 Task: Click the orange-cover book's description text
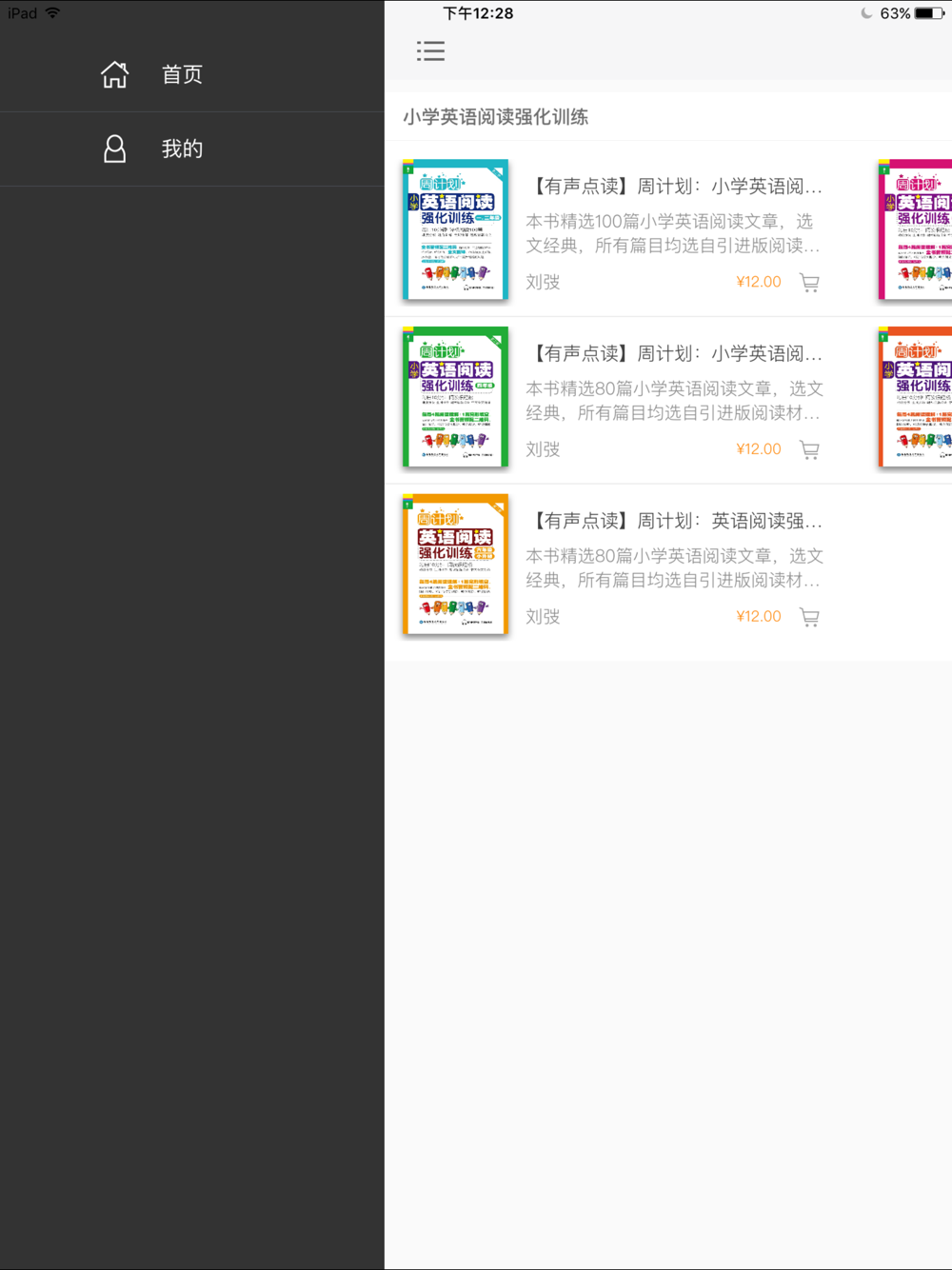(674, 568)
